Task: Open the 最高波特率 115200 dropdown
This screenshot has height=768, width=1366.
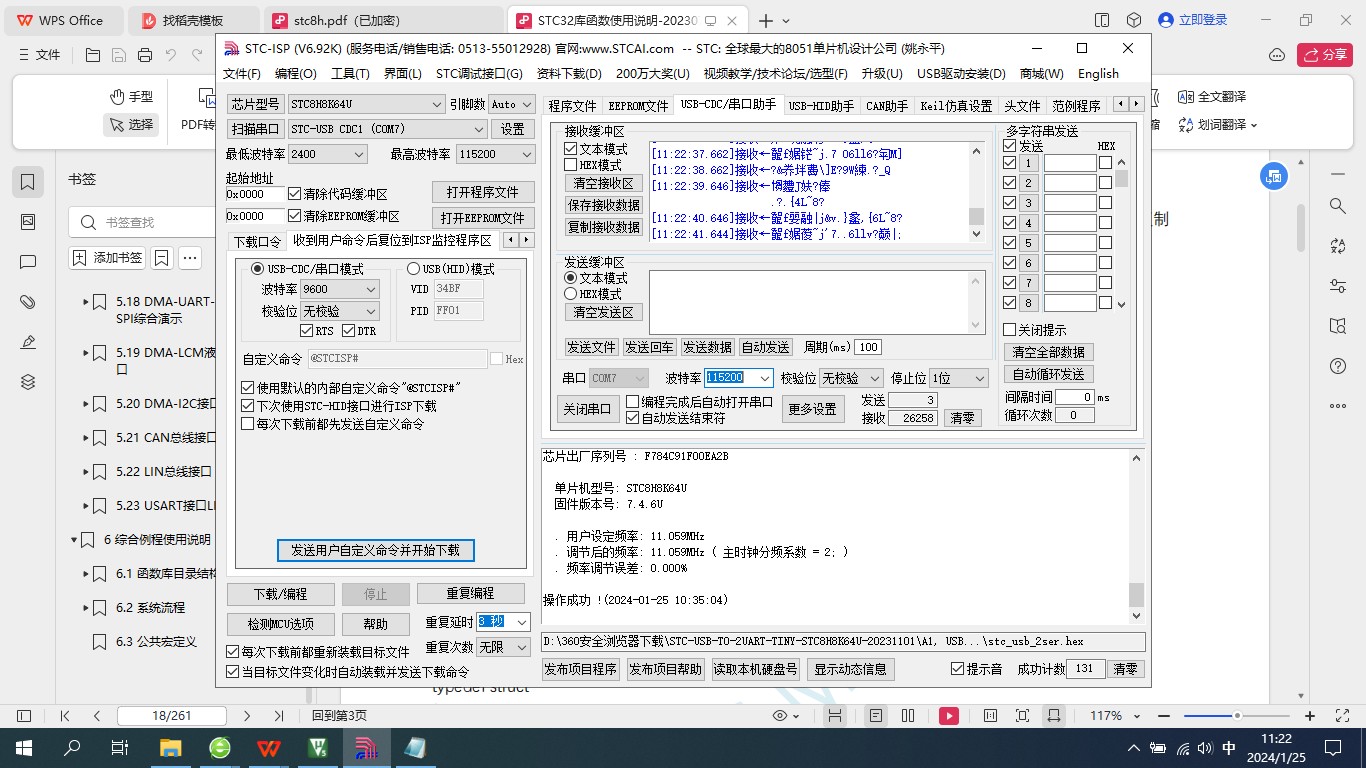Action: pyautogui.click(x=526, y=154)
